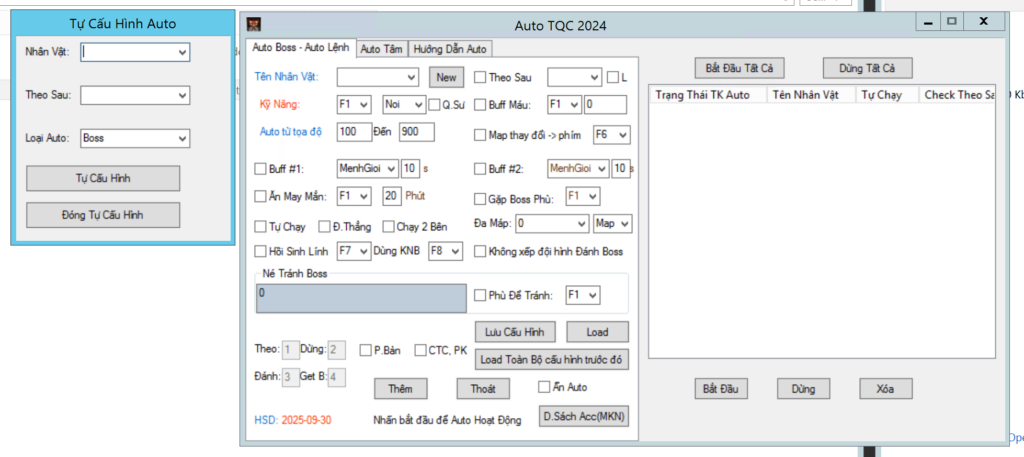
Task: Click the Auto TQC 2024 app icon
Action: [254, 24]
